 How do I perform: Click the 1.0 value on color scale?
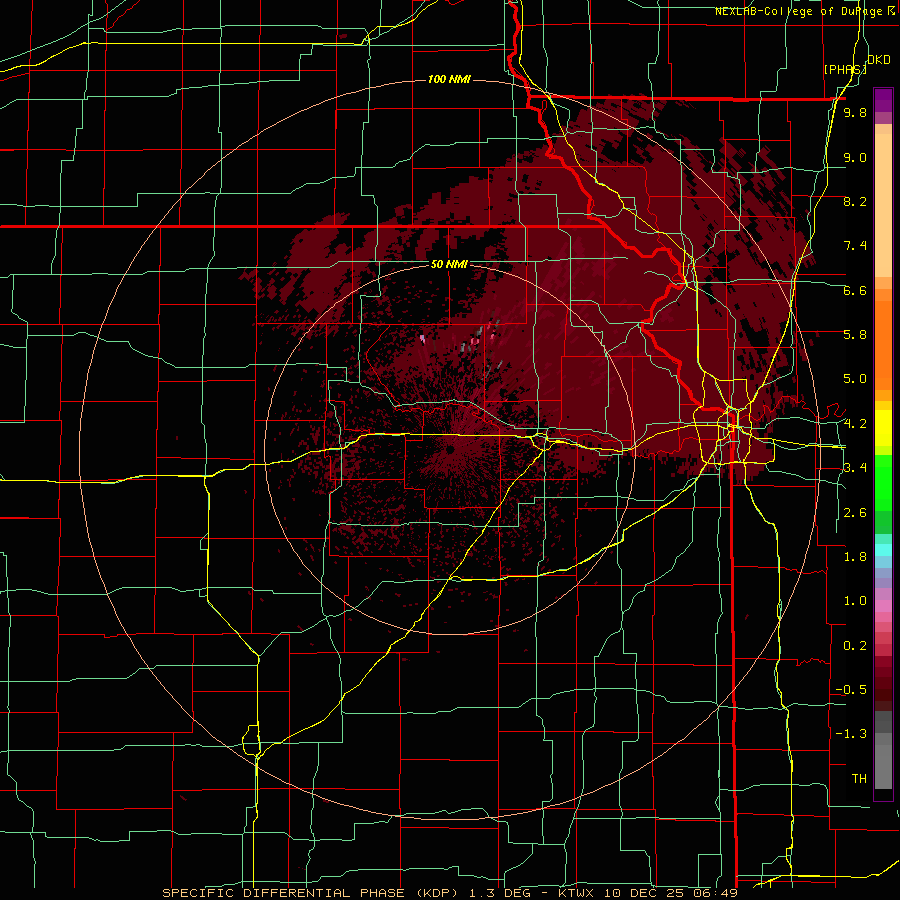click(x=855, y=600)
